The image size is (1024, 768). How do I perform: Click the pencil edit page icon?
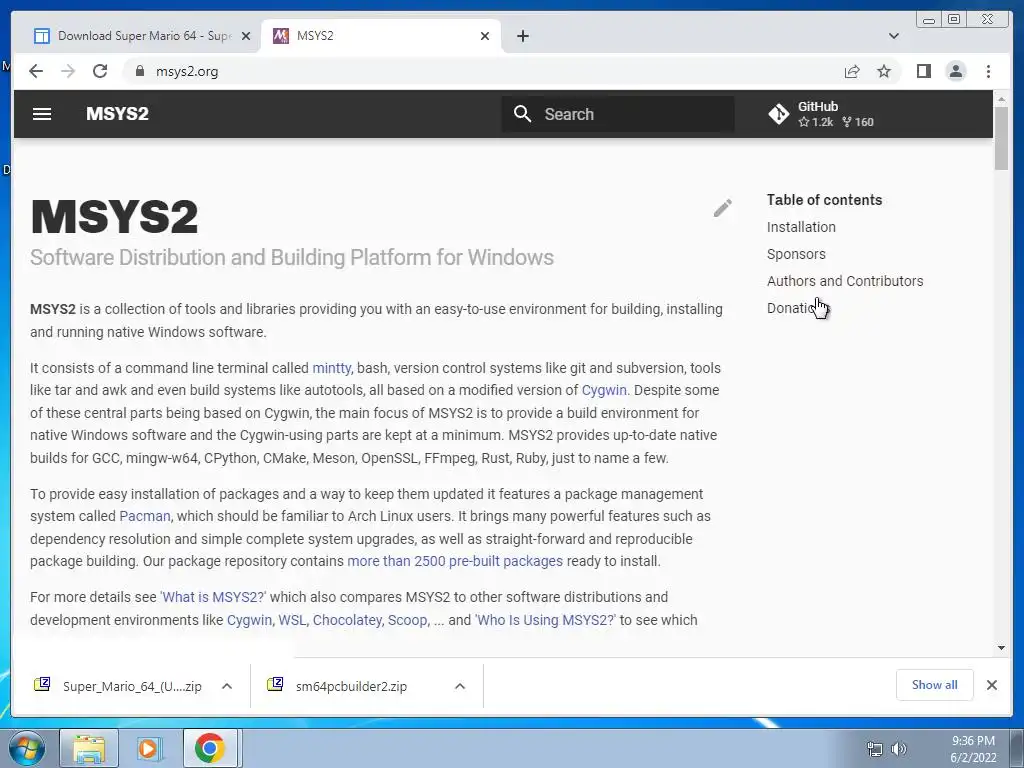(x=722, y=208)
